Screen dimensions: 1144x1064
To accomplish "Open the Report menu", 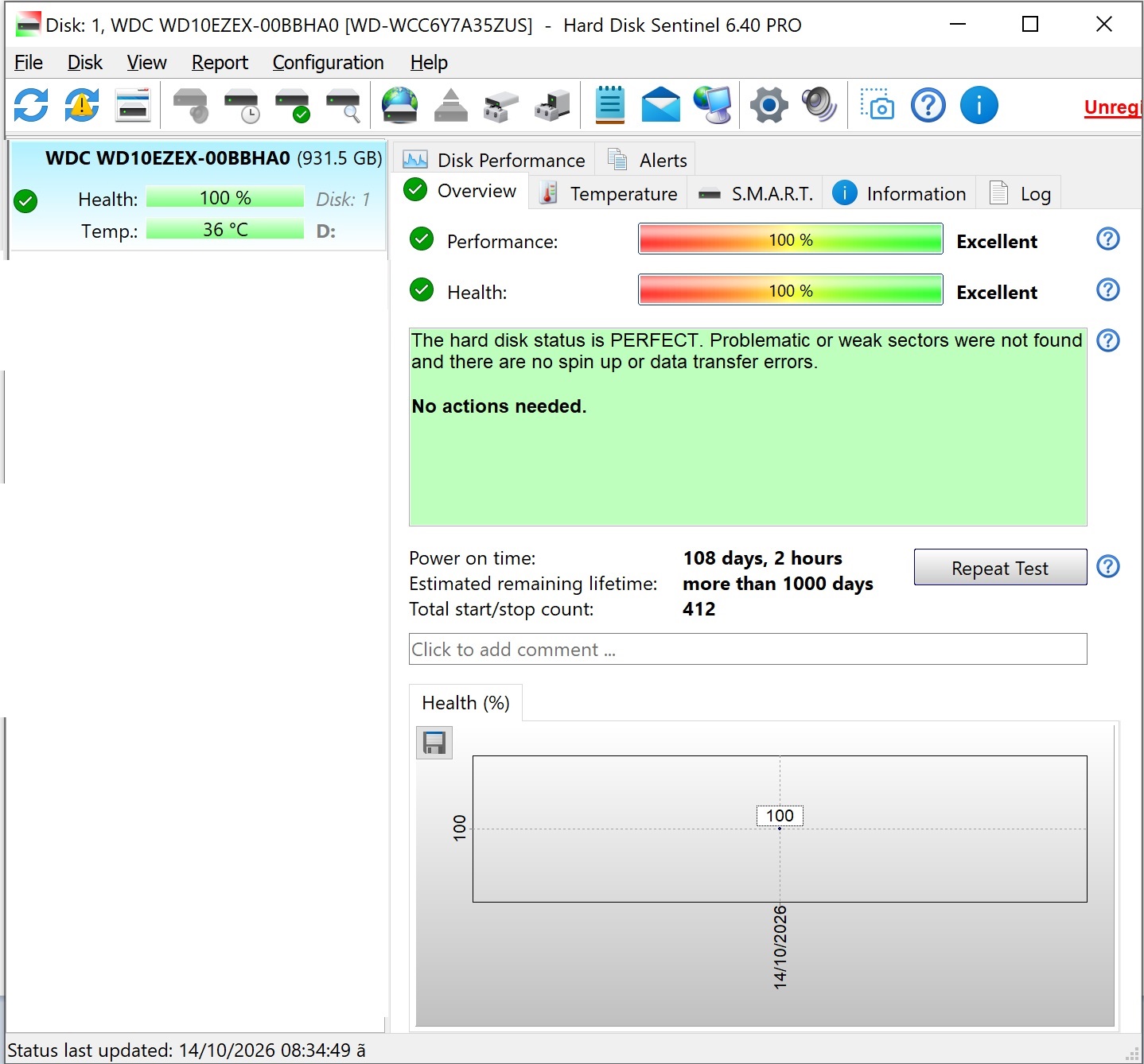I will tap(220, 63).
